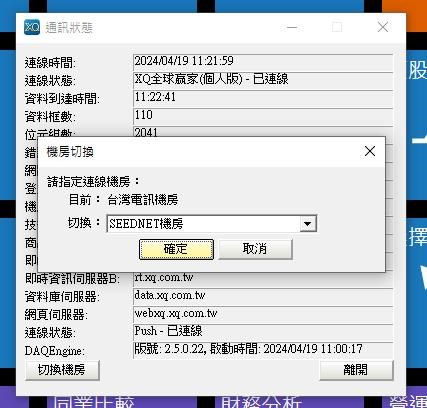Screen dimensions: 427x408
Task: Cancel with the 取消 button
Action: [255, 249]
